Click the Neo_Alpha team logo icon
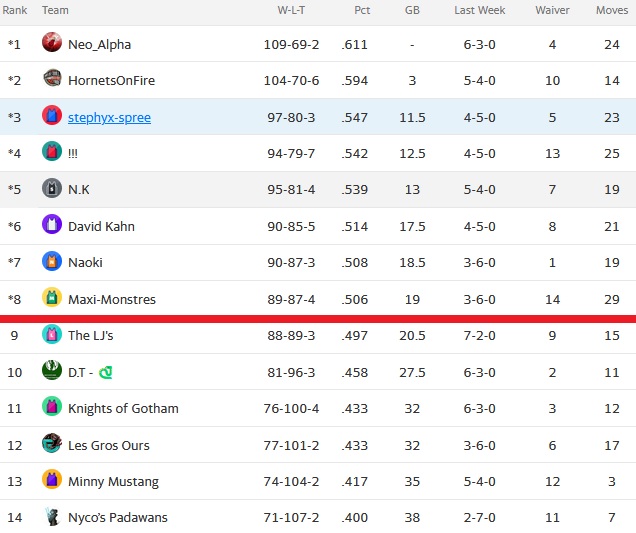Viewport: 636px width, 533px height. pyautogui.click(x=52, y=42)
